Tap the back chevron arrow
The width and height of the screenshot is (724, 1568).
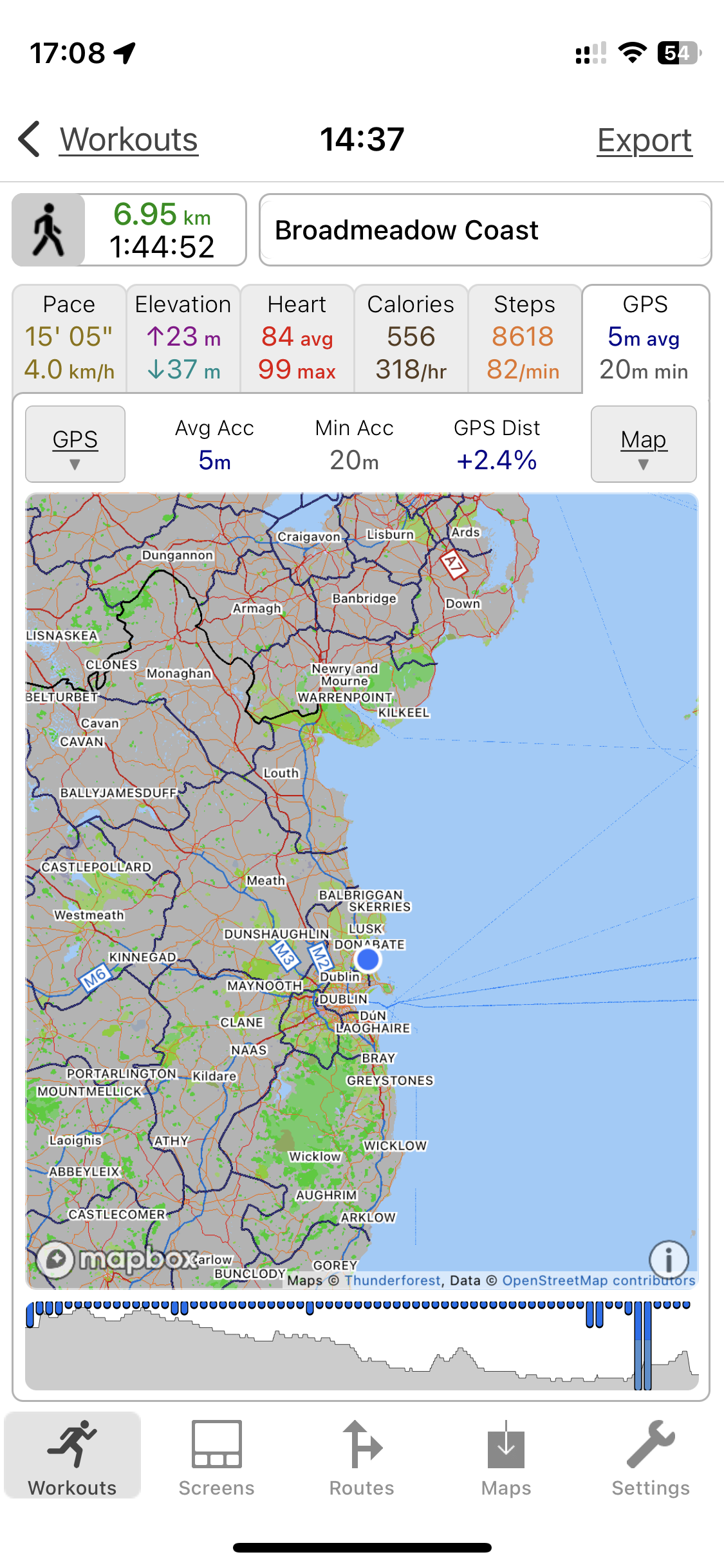point(30,139)
